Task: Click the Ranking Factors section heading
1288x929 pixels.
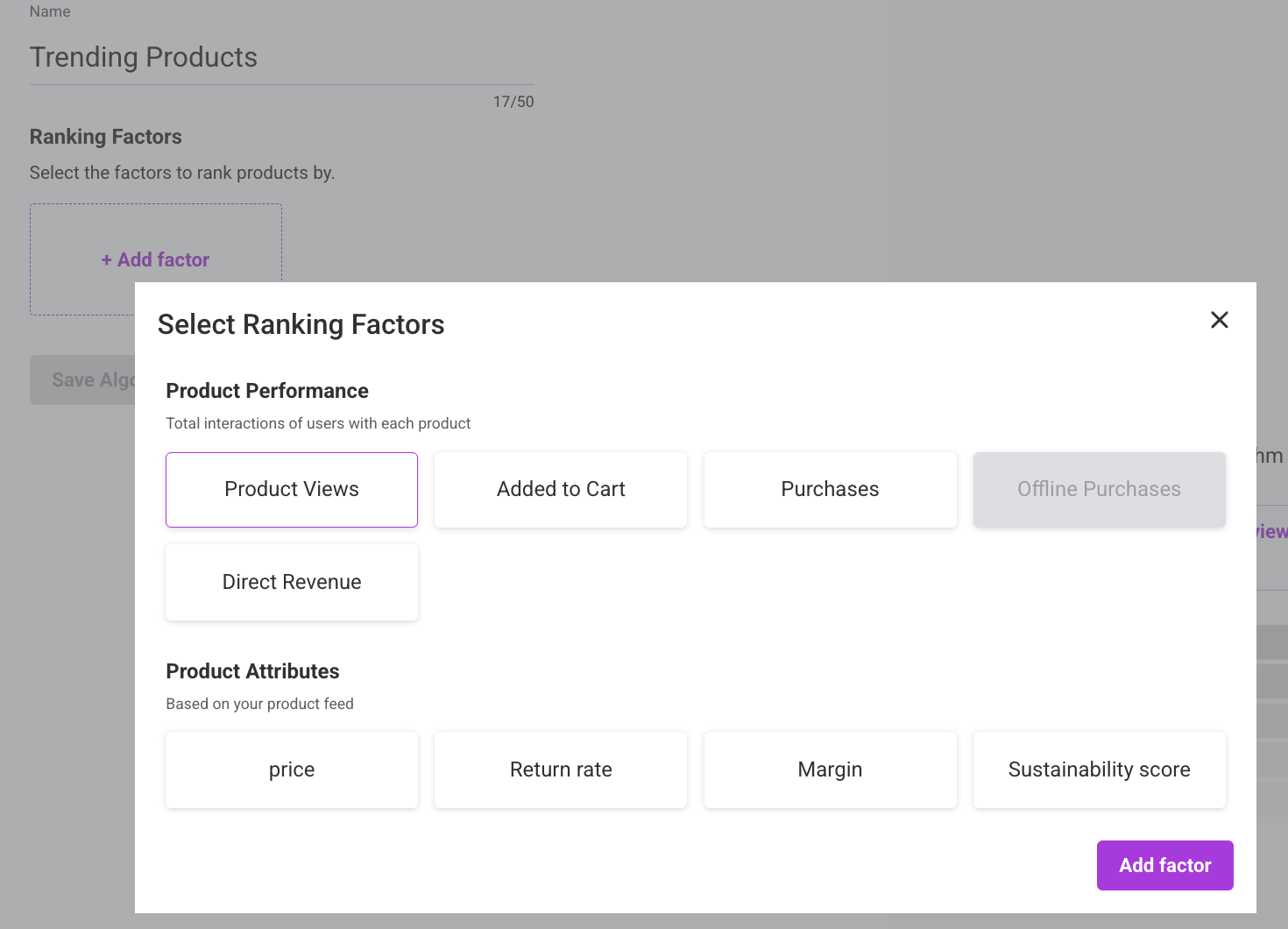Action: click(106, 137)
